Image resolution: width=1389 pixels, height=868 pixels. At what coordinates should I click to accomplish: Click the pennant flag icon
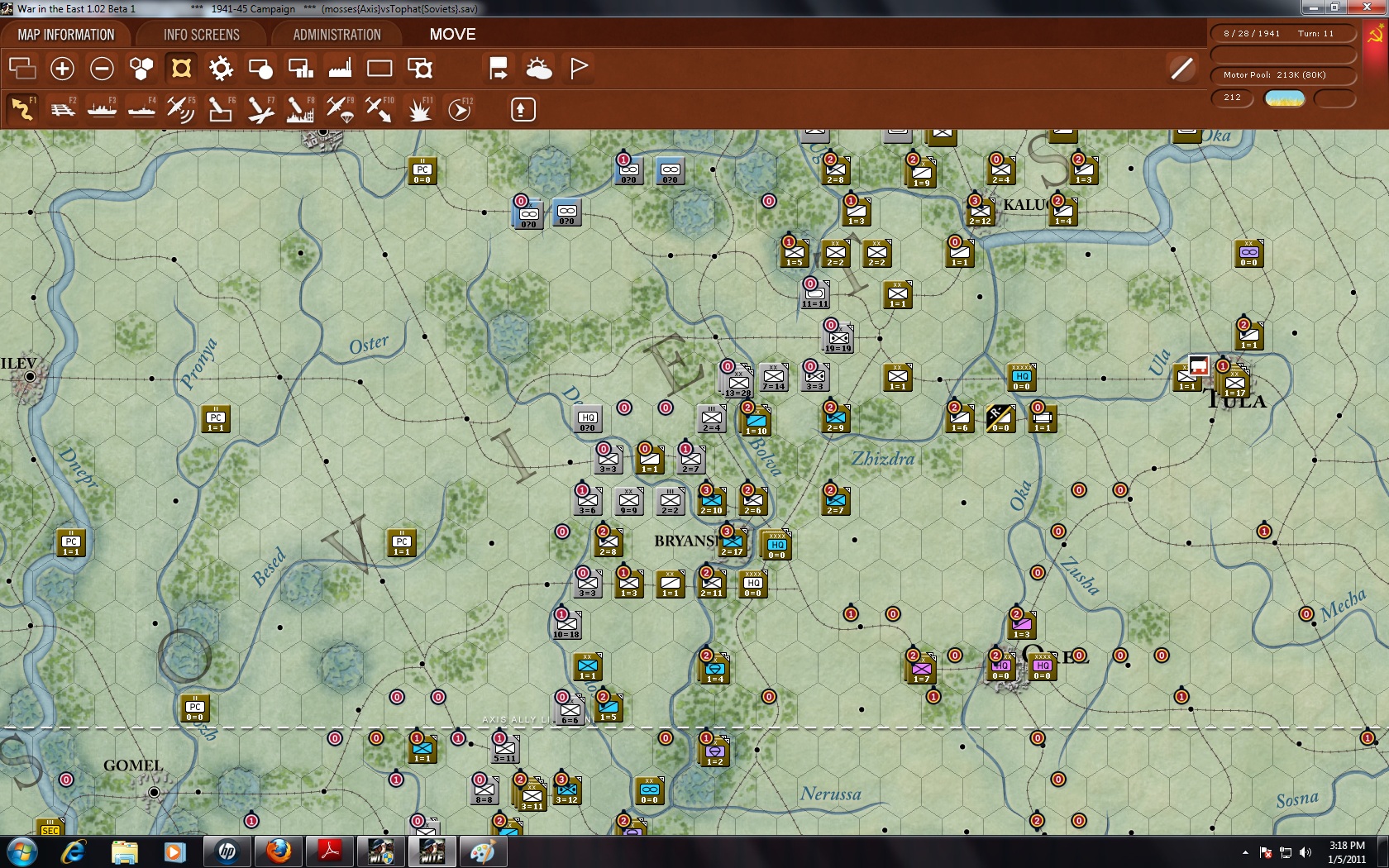coord(578,68)
